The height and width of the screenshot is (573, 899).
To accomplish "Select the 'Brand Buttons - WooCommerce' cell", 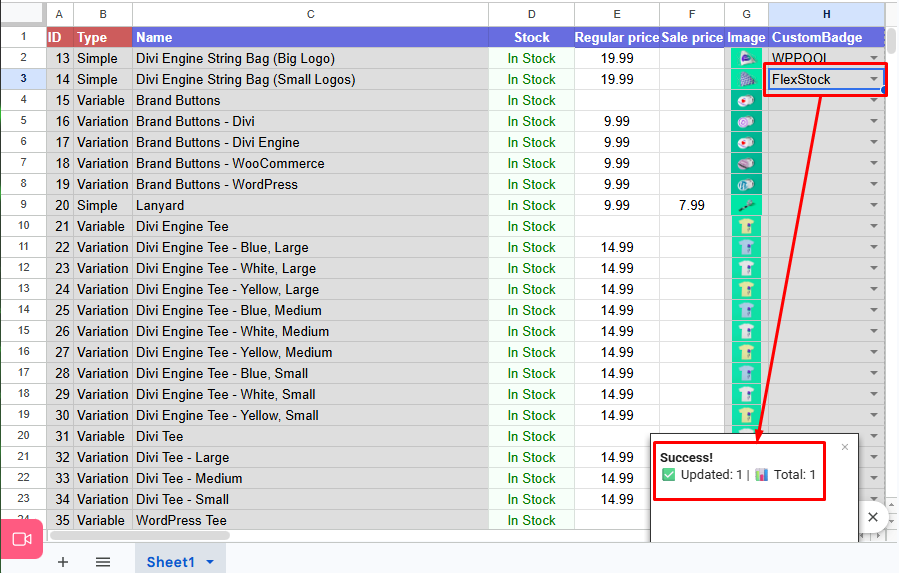I will click(310, 163).
